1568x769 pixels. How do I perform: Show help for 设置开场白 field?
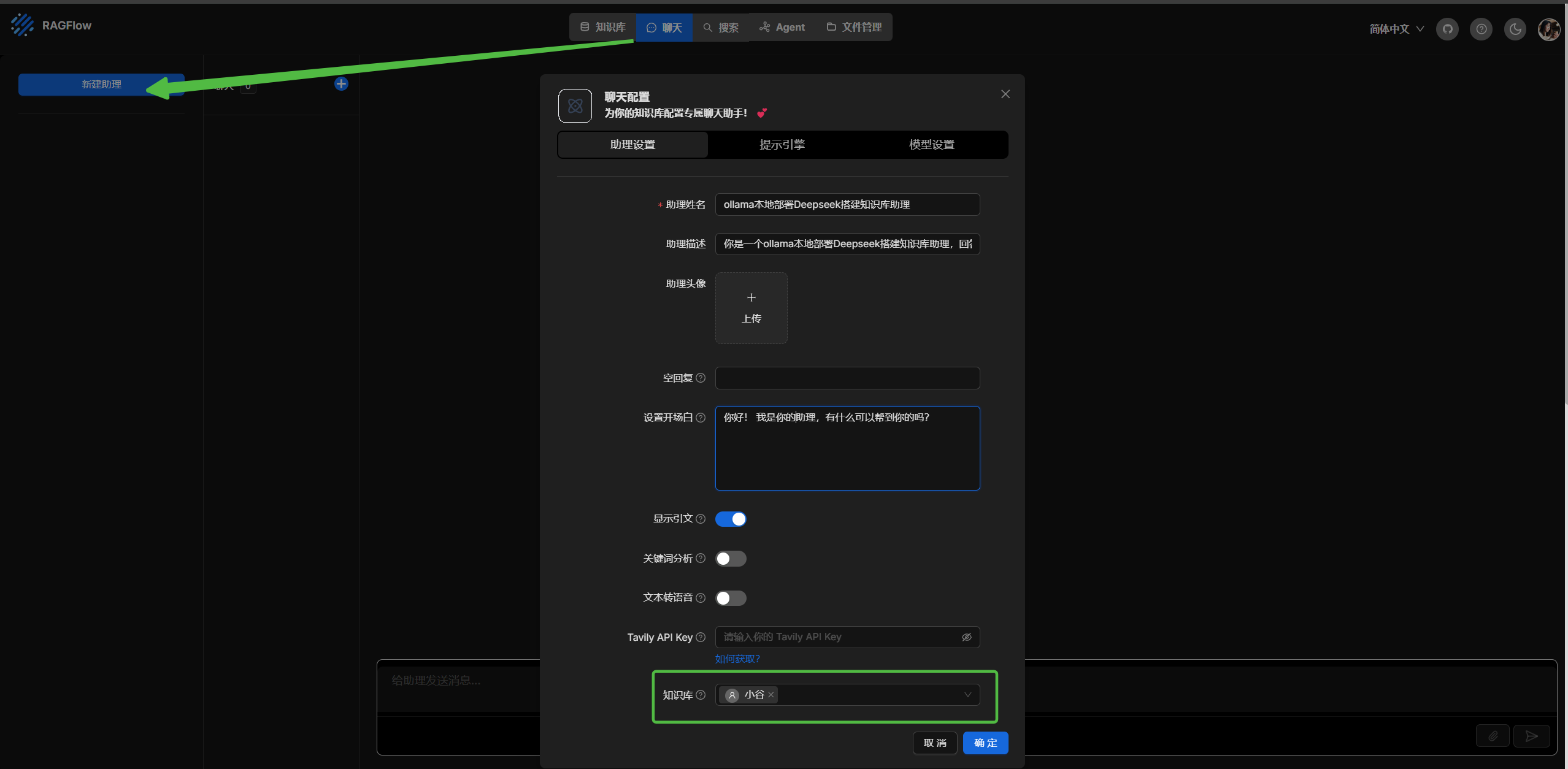click(x=701, y=418)
